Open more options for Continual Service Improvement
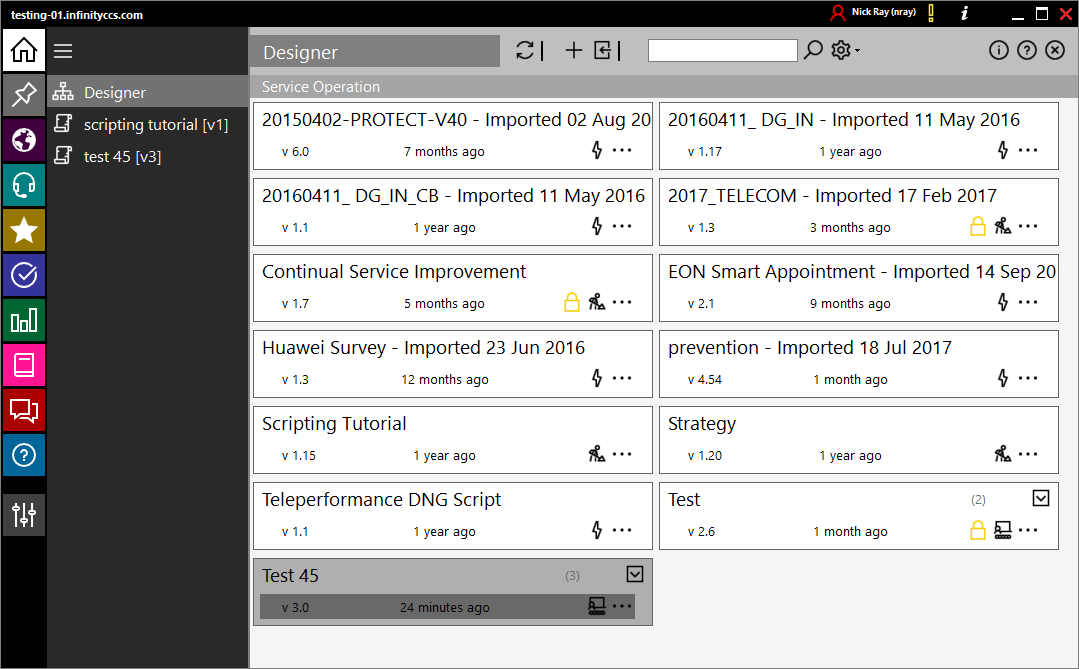Viewport: 1079px width, 669px height. [622, 301]
